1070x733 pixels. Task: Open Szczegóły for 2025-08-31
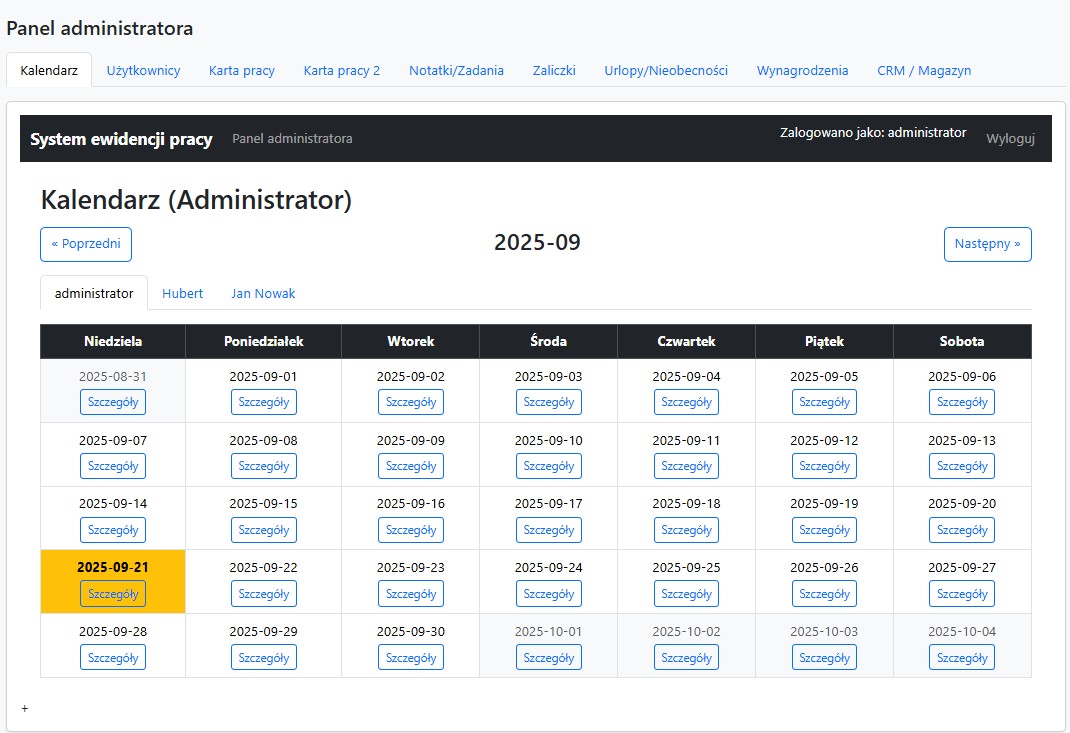coord(113,402)
